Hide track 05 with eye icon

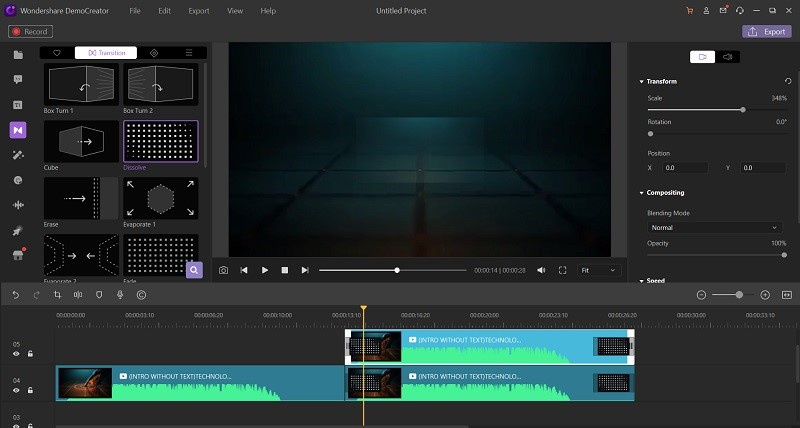coord(16,354)
